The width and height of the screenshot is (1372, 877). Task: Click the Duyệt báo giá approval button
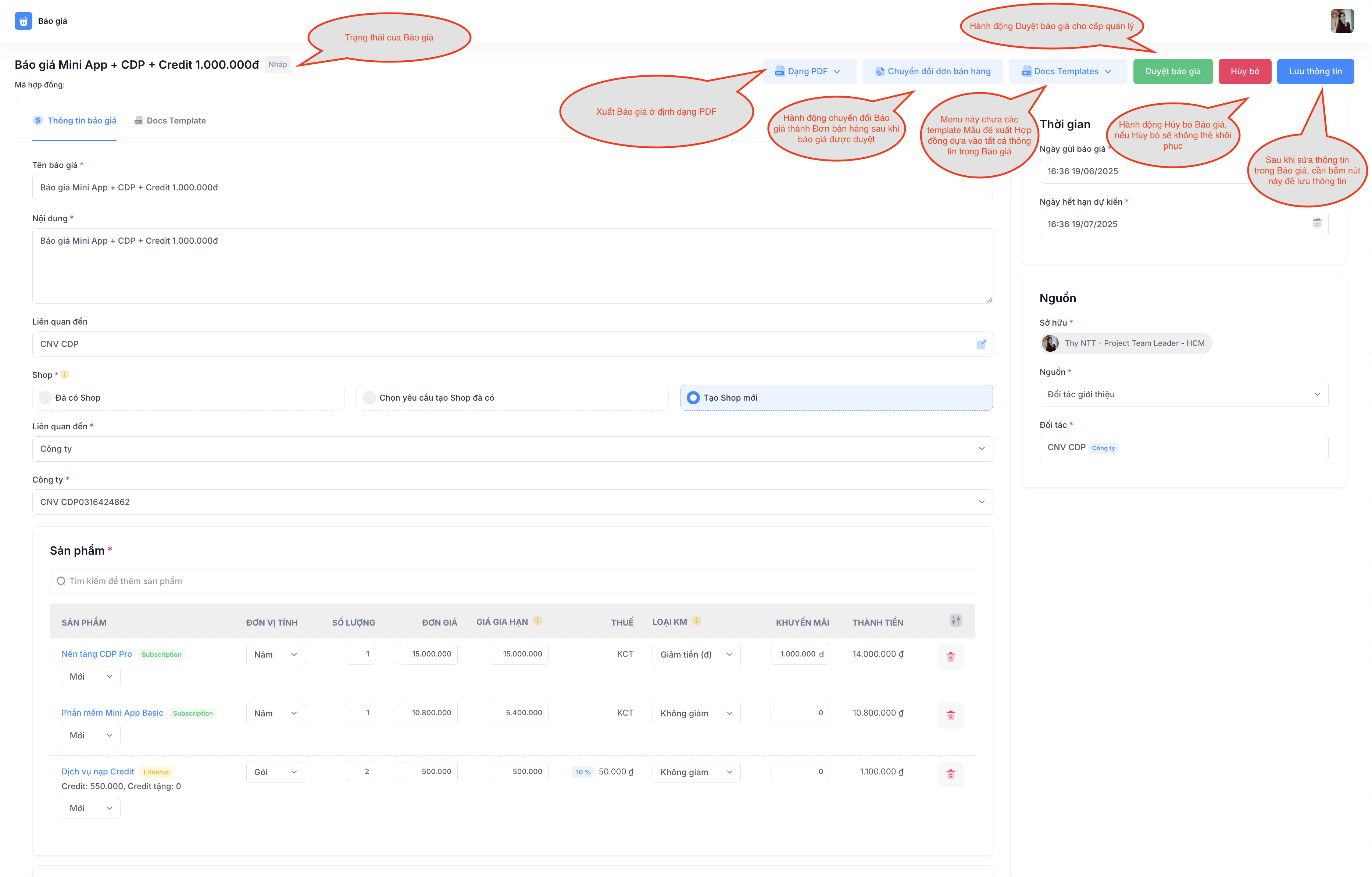pyautogui.click(x=1173, y=71)
